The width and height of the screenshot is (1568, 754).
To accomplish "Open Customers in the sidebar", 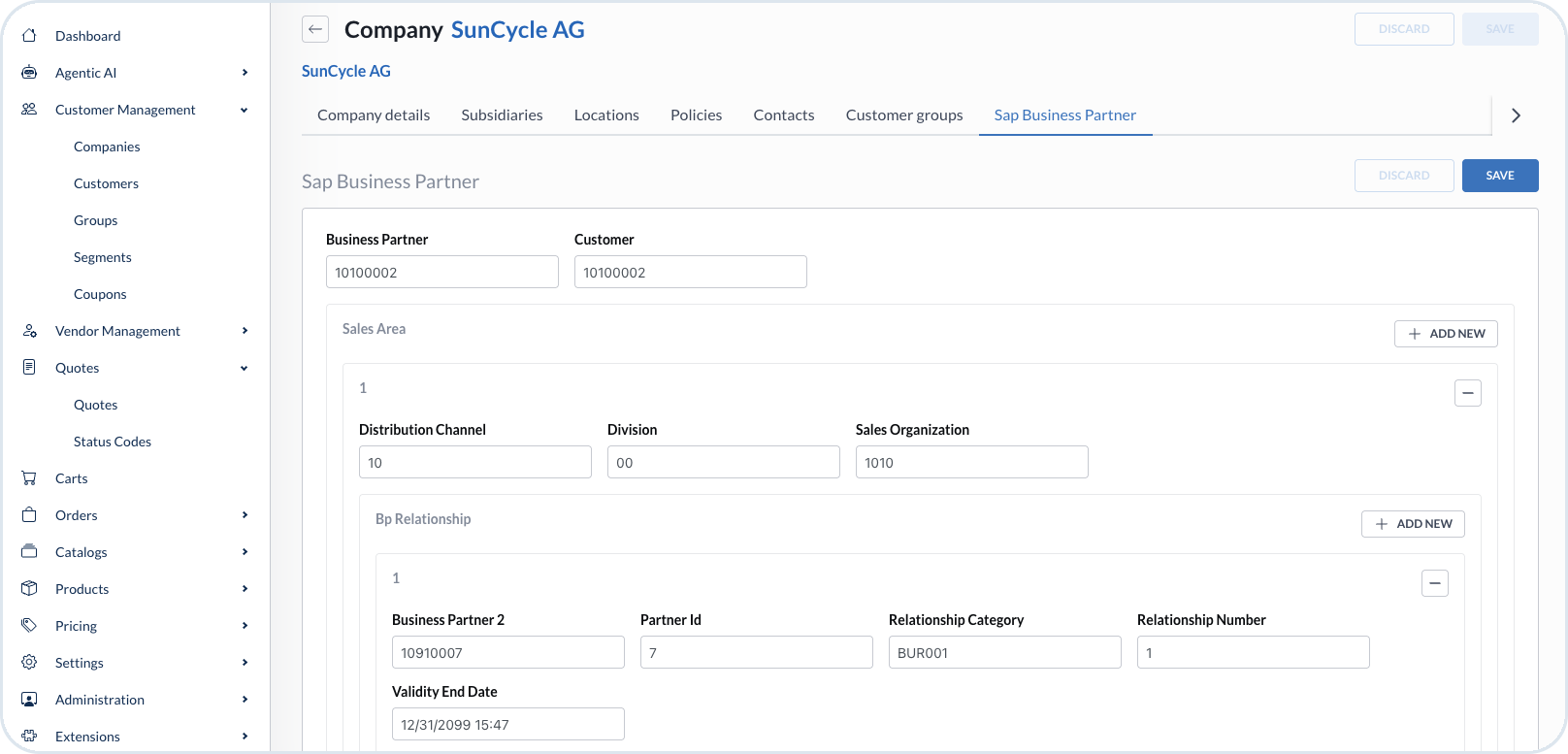I will click(x=106, y=183).
